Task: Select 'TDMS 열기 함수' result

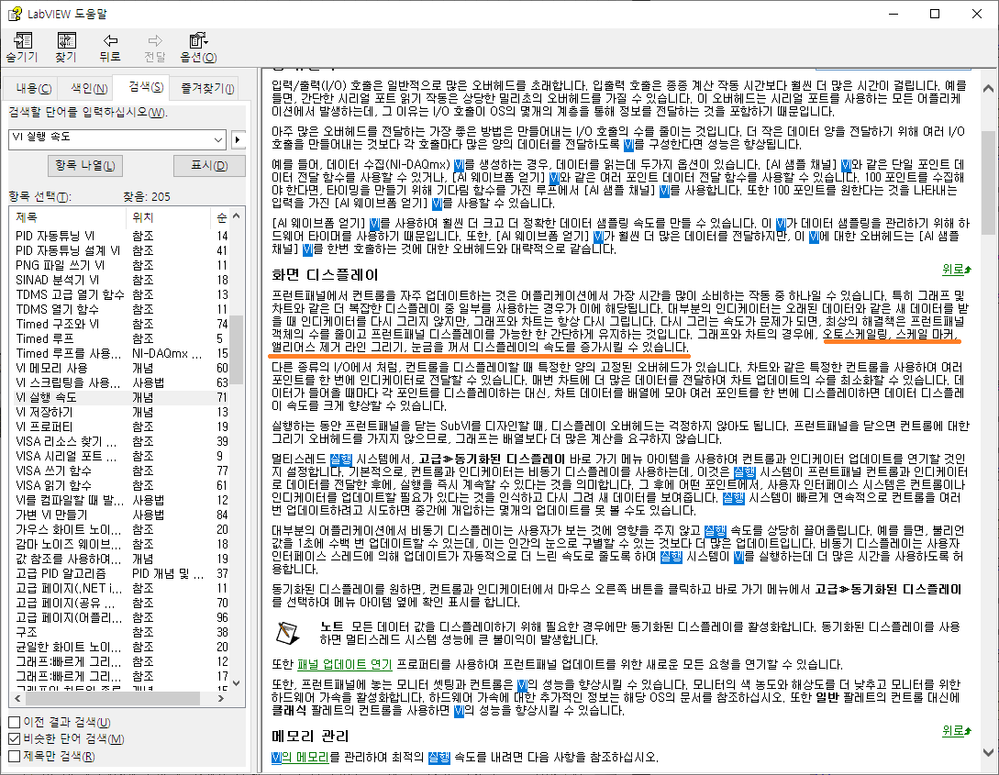Action: (120, 309)
